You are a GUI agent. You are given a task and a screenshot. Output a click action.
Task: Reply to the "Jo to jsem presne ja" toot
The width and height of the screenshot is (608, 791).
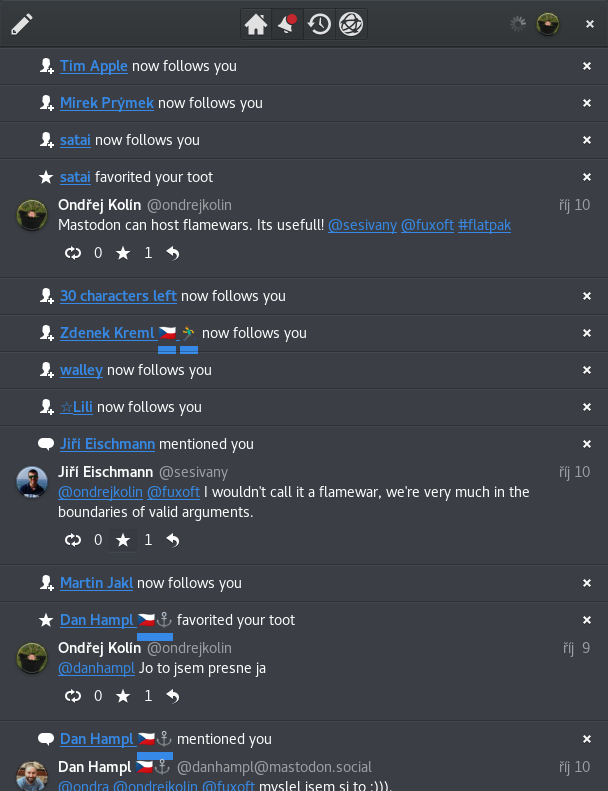click(173, 696)
